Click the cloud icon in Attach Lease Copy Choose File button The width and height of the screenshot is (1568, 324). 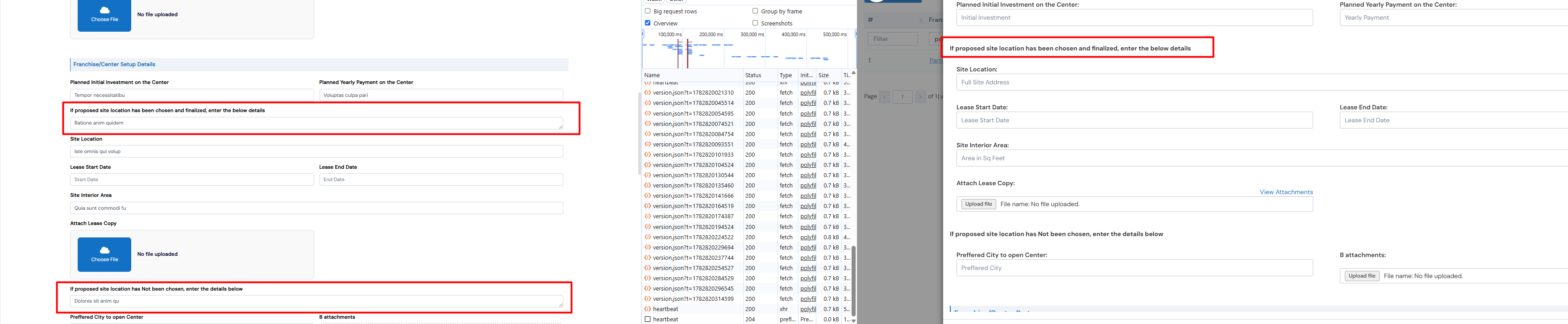(105, 250)
